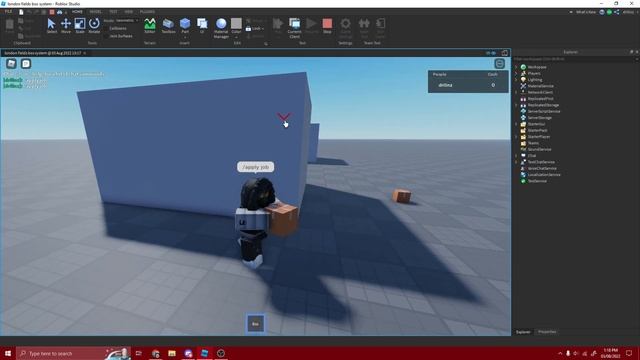The width and height of the screenshot is (640, 360).
Task: Select ReplicatedFirst in Explorer
Action: (540, 99)
